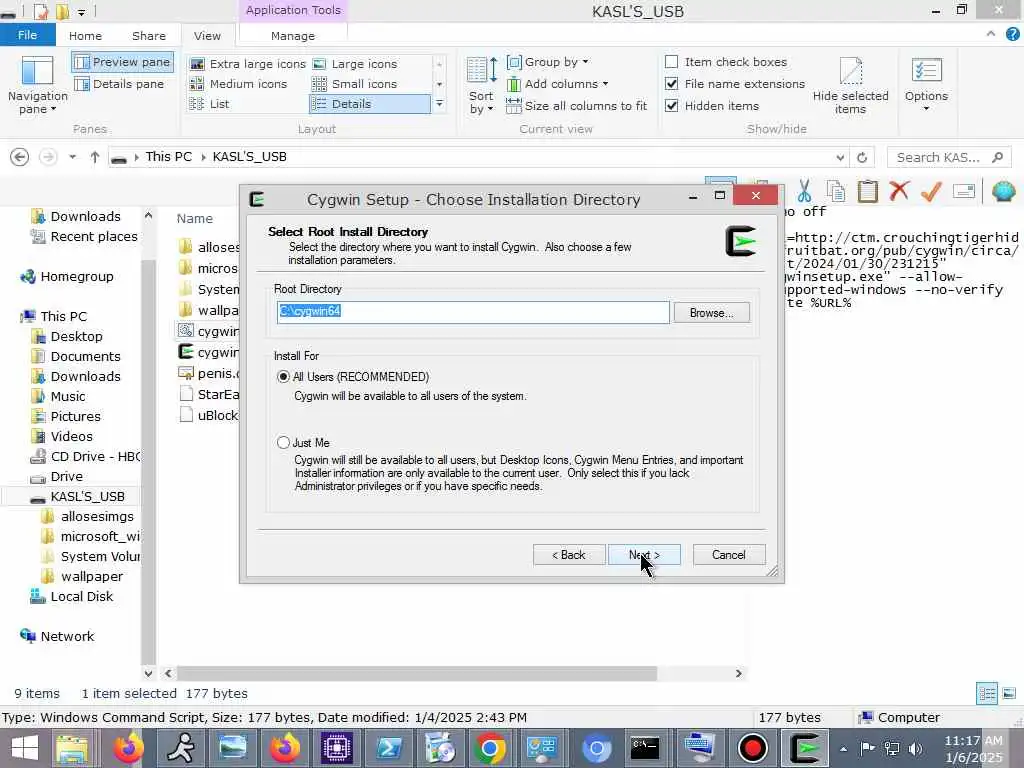The width and height of the screenshot is (1024, 768).
Task: Switch to large thumbnails view icon in status bar
Action: (1009, 694)
